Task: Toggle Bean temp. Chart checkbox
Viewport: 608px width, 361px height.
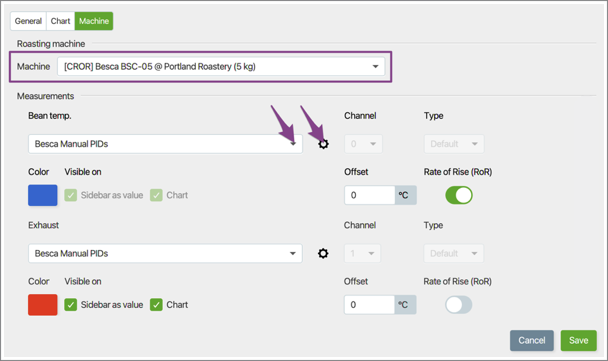Action: [x=156, y=195]
